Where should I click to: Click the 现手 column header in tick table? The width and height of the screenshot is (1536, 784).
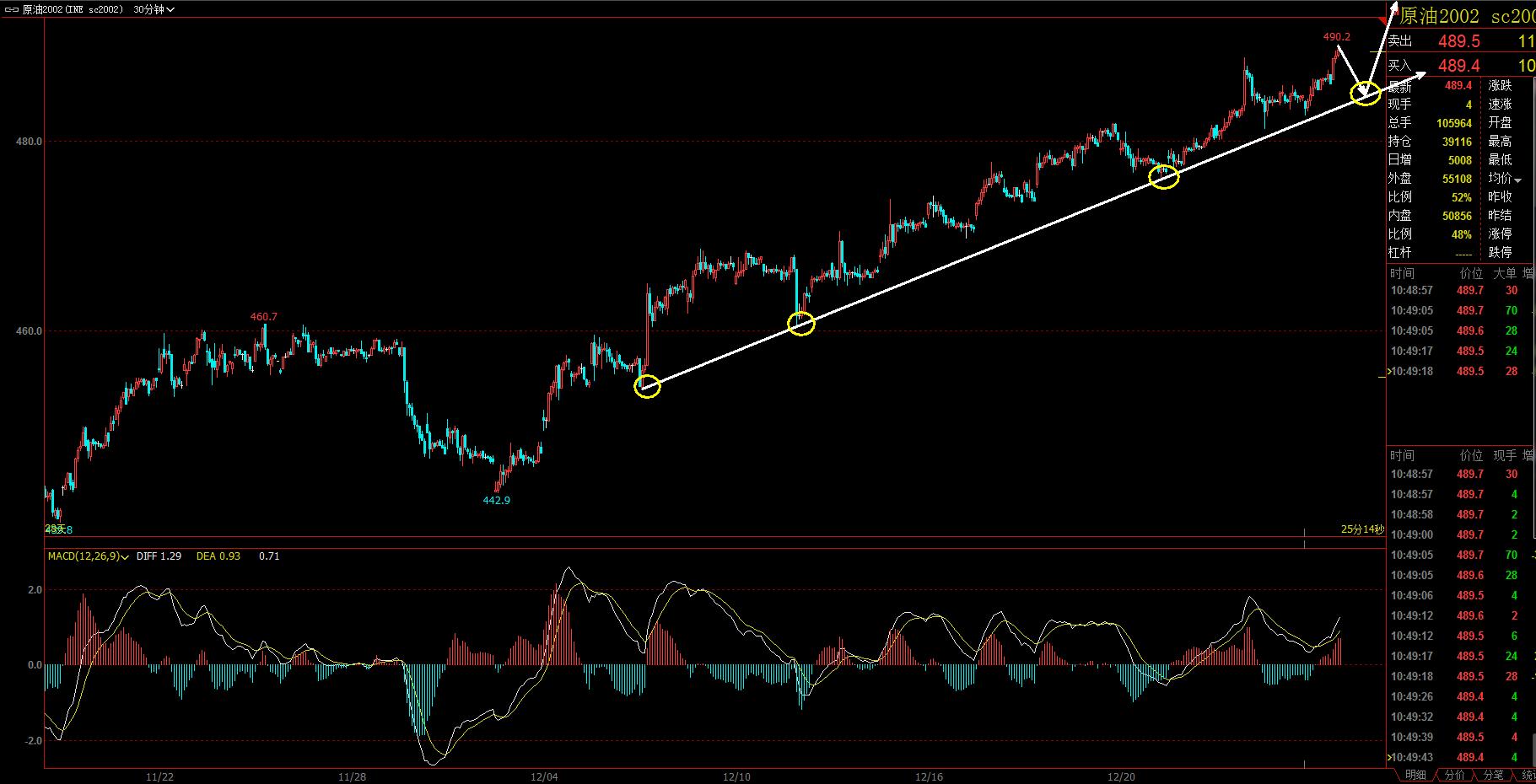[x=1505, y=455]
